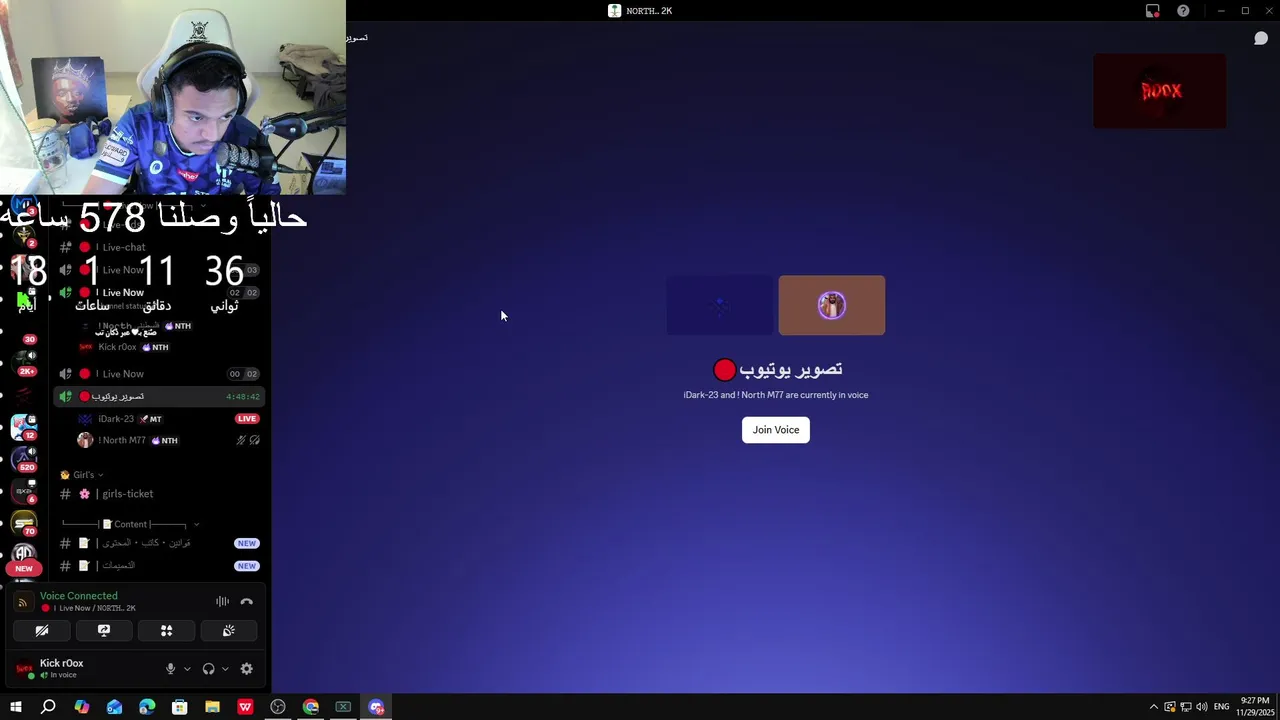Click the Join Voice button
This screenshot has height=720, width=1280.
(775, 430)
